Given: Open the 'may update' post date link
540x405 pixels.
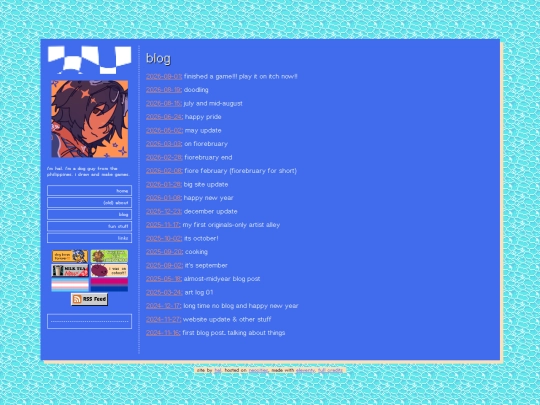Looking at the screenshot, I should pos(164,131).
